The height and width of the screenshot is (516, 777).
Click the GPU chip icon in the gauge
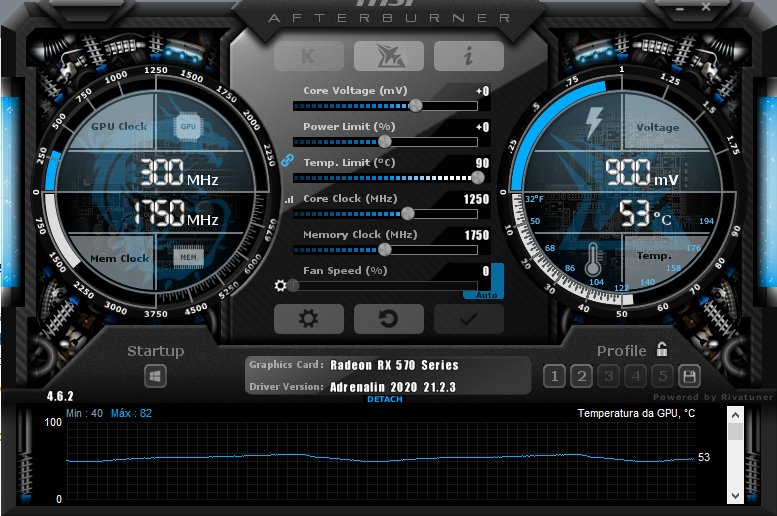pos(188,127)
